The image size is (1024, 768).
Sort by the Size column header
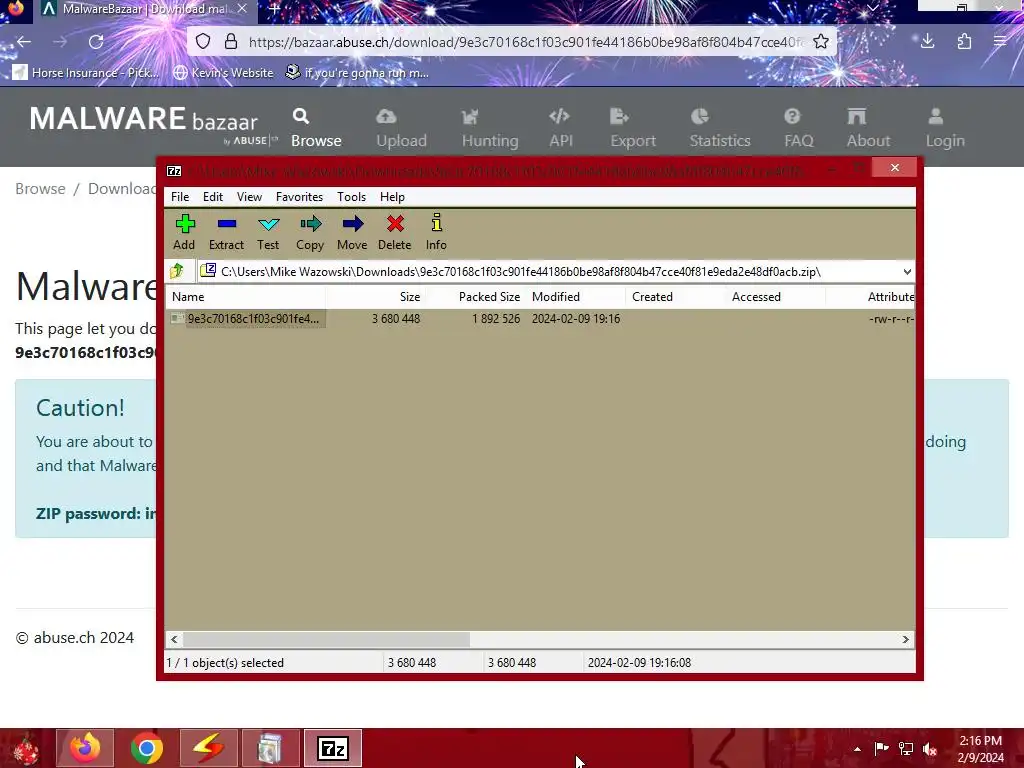click(x=375, y=296)
